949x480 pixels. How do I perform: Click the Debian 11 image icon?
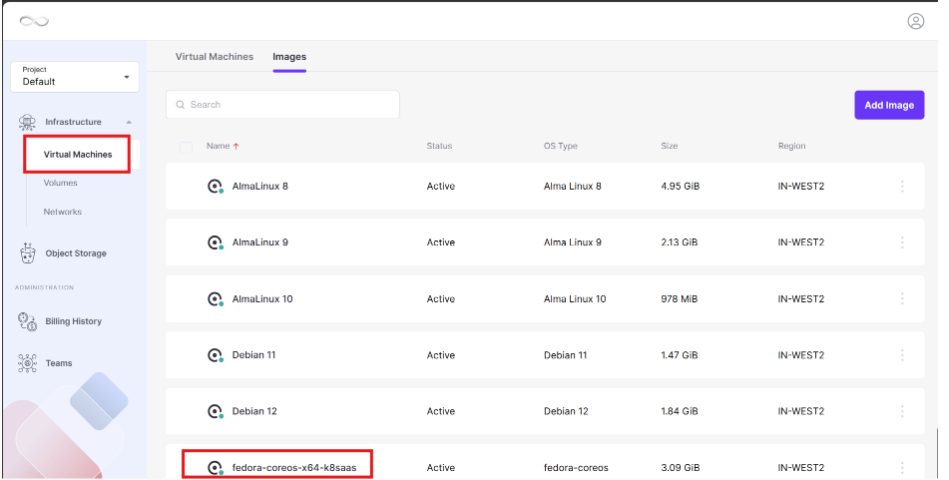(x=215, y=355)
